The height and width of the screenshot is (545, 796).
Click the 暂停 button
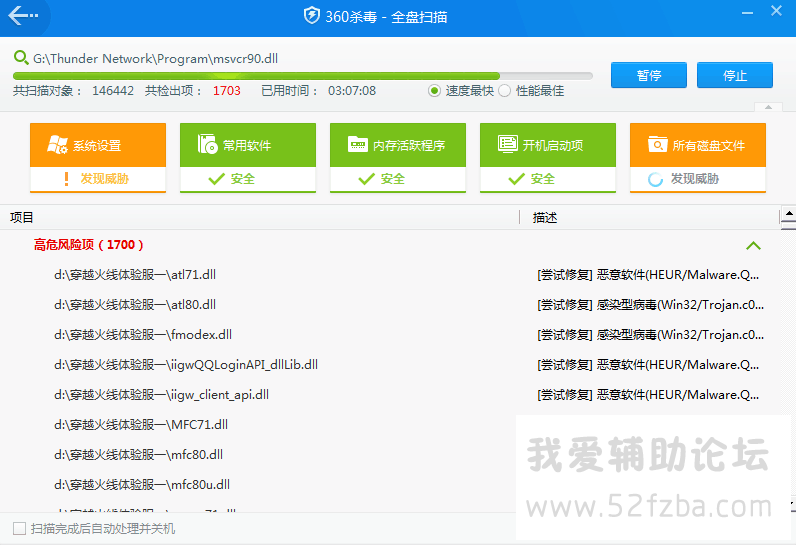coord(649,75)
